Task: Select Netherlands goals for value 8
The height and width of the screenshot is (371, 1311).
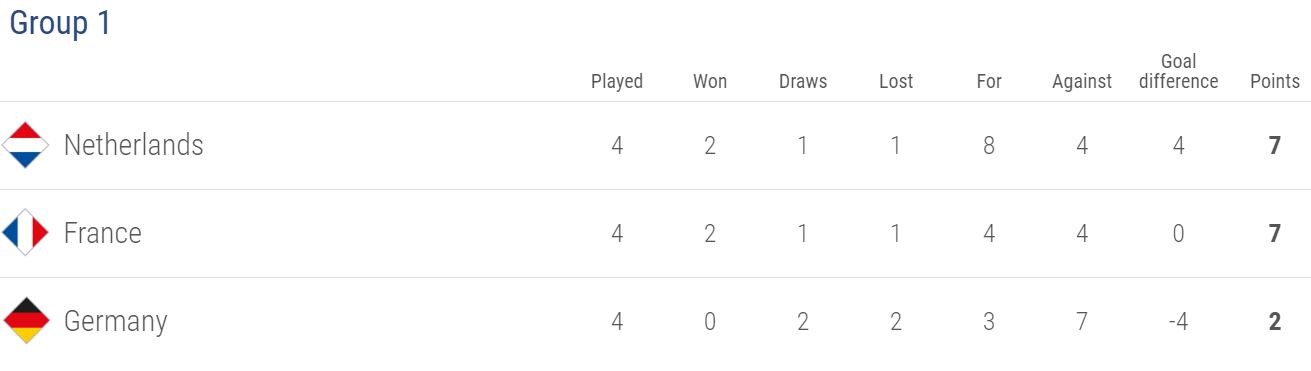Action: [989, 146]
